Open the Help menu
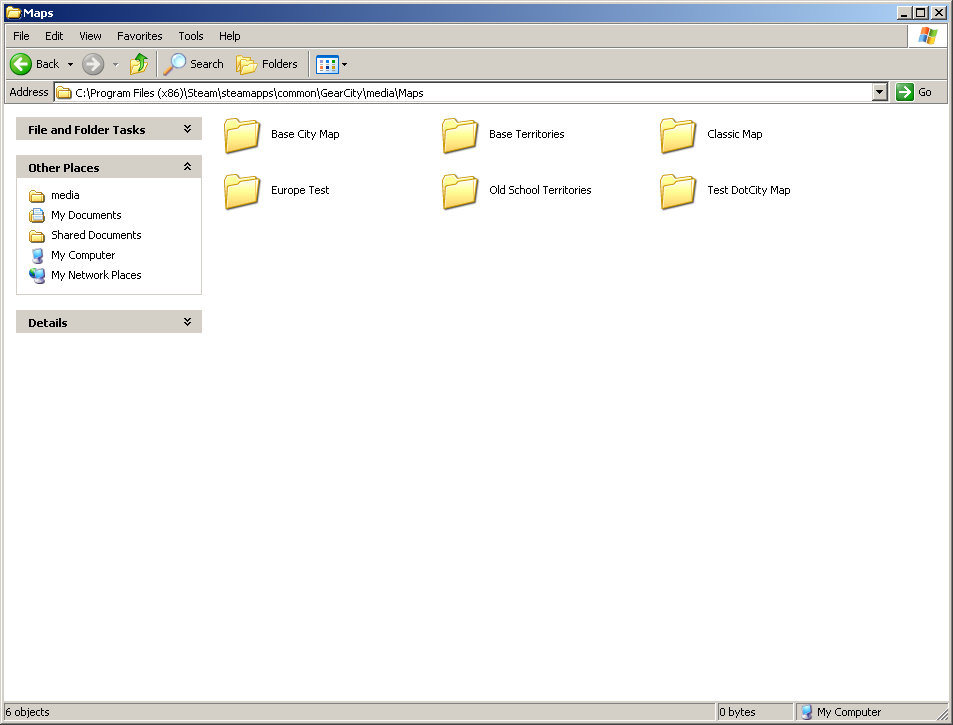Image resolution: width=953 pixels, height=725 pixels. (230, 36)
